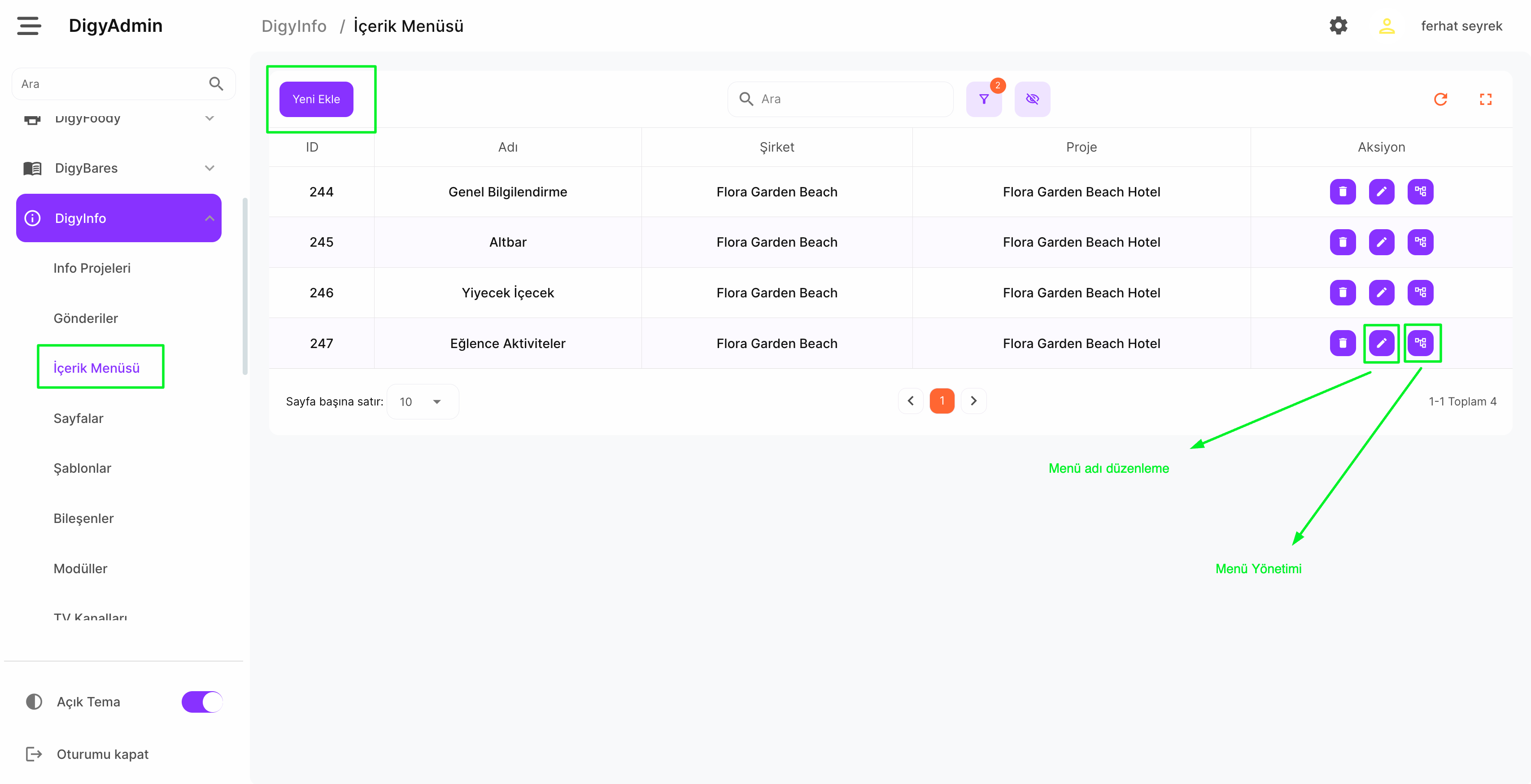Screen dimensions: 1531x784
Task: Edit the Eğlence Aktiviteler menu name
Action: [x=1381, y=343]
